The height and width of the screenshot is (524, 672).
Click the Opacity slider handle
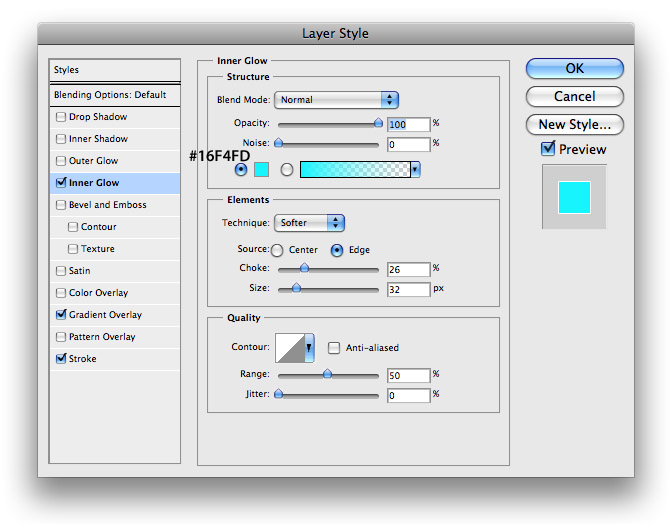pos(378,123)
